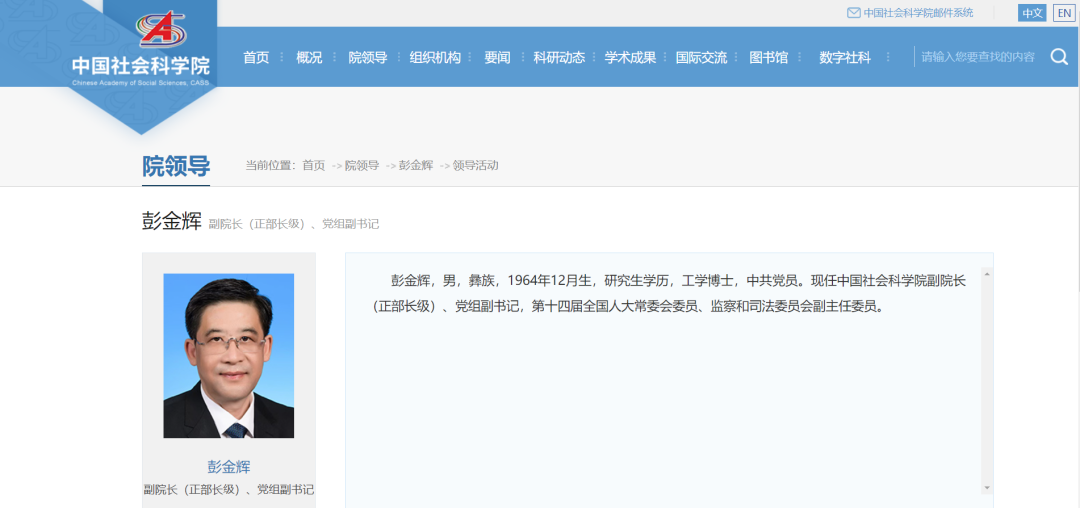Screen dimensions: 1080x508
Task: Click the 首页 breadcrumb link
Action: click(313, 165)
